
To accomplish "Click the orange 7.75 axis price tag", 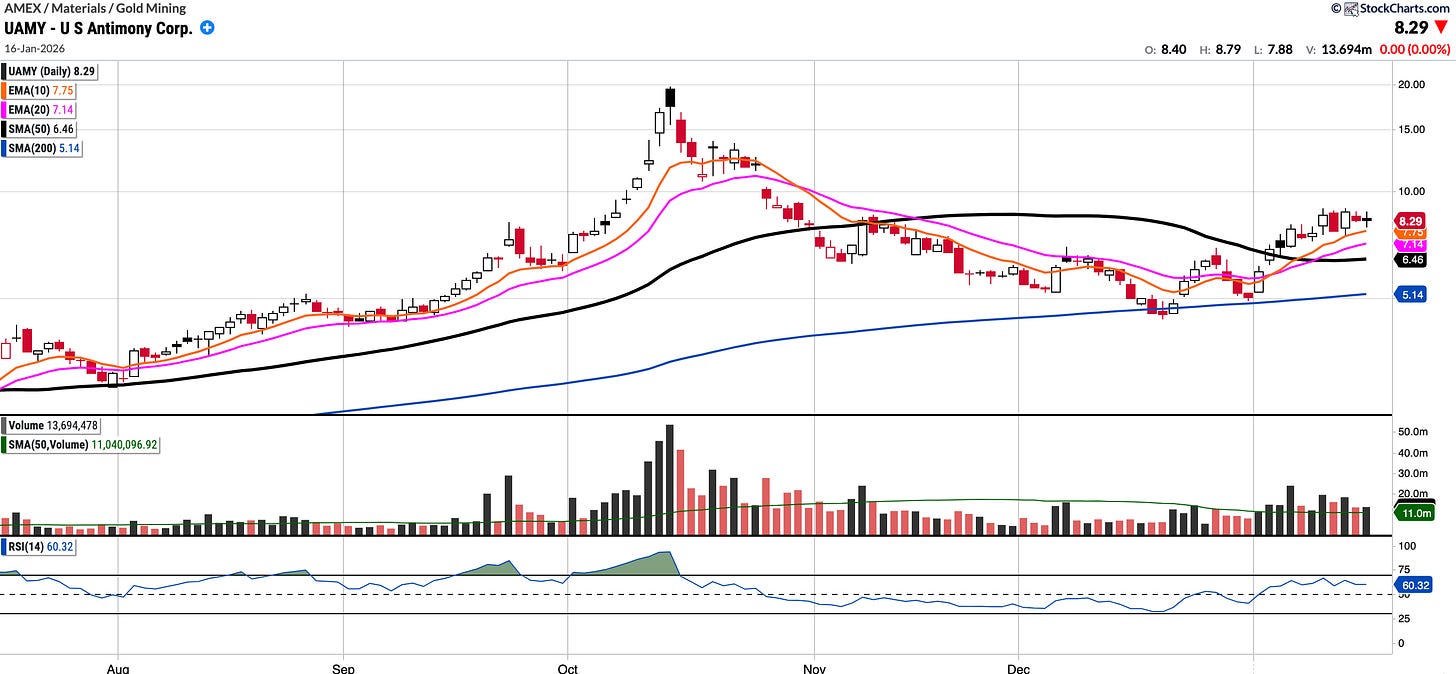I will [x=1410, y=232].
